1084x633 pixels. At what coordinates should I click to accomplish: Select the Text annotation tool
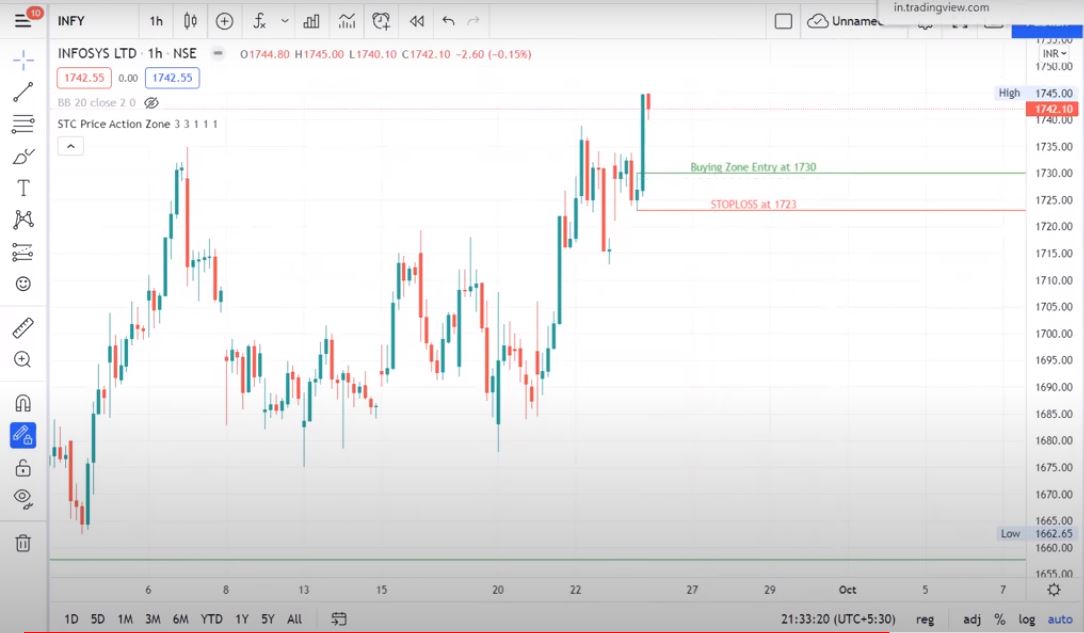click(23, 188)
